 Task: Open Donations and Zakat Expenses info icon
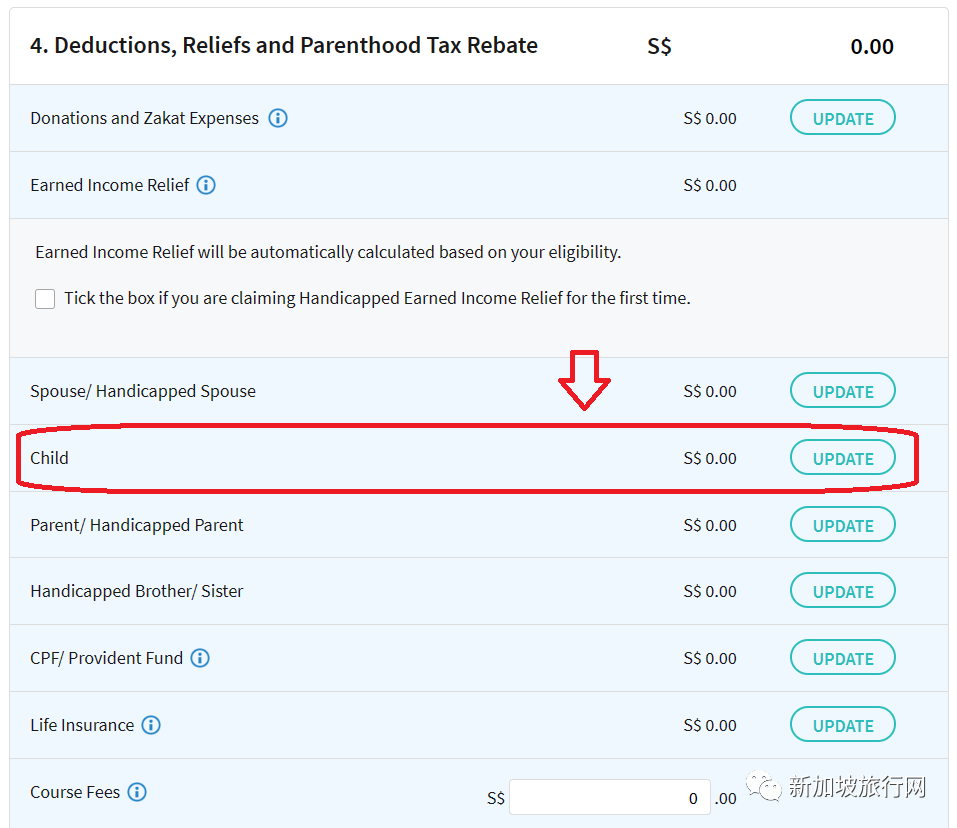click(x=278, y=118)
